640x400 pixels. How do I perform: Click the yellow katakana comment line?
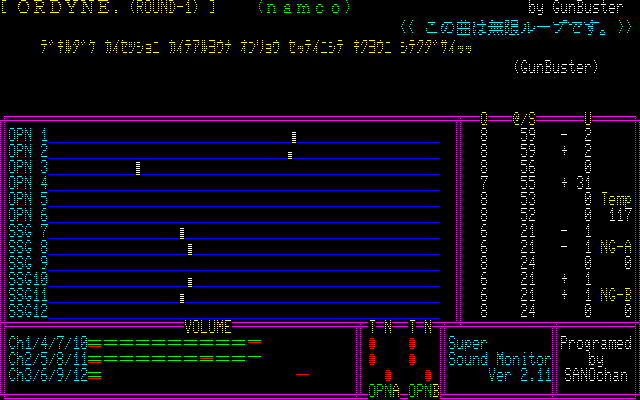pyautogui.click(x=256, y=47)
